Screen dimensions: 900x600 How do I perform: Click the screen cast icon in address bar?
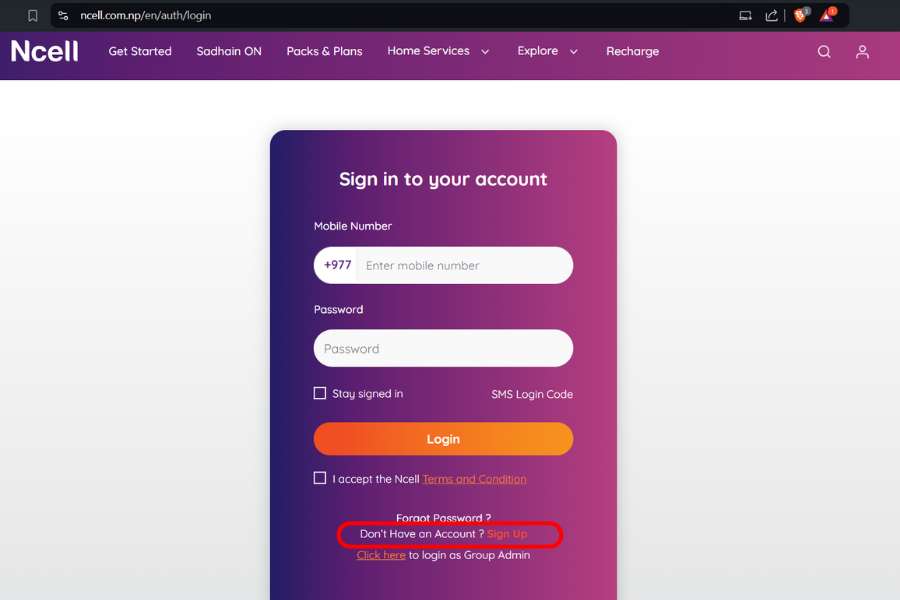click(745, 16)
